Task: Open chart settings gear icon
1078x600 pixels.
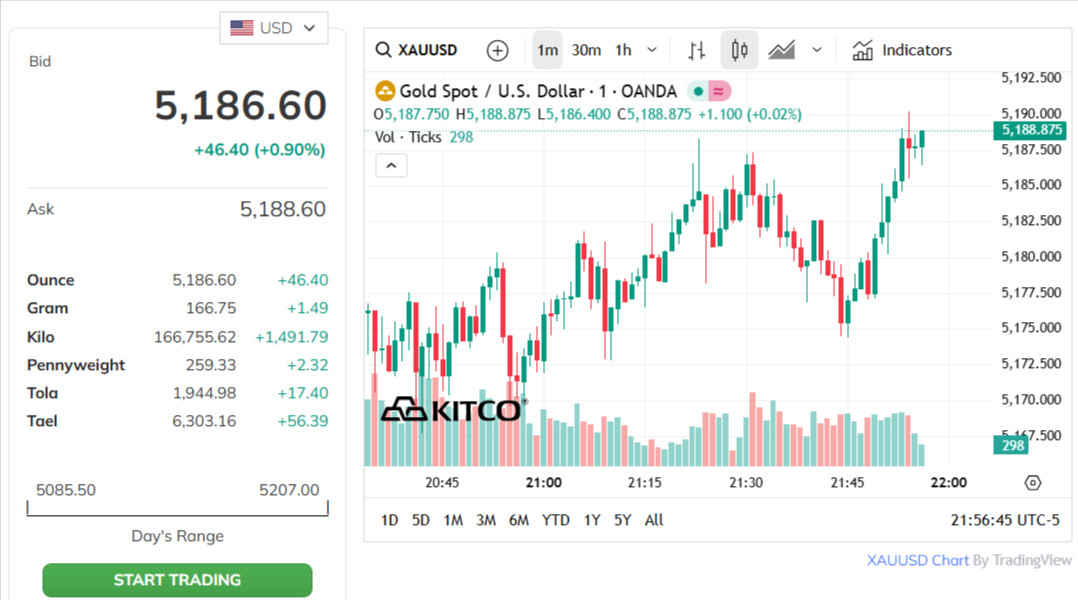Action: pos(1033,483)
